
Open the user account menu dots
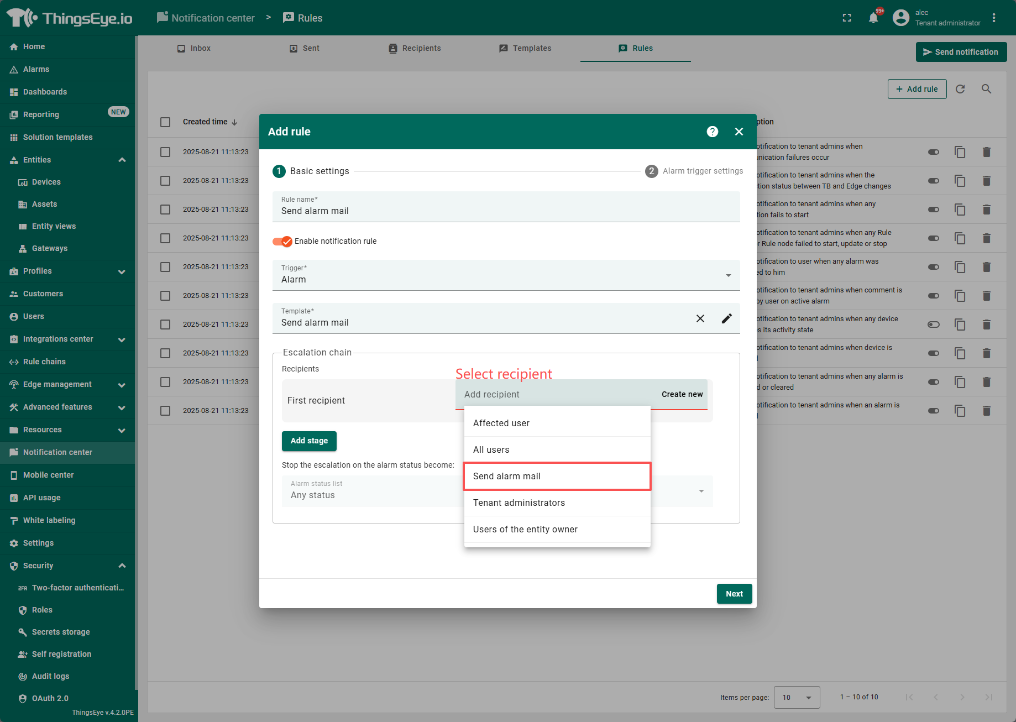coord(994,18)
